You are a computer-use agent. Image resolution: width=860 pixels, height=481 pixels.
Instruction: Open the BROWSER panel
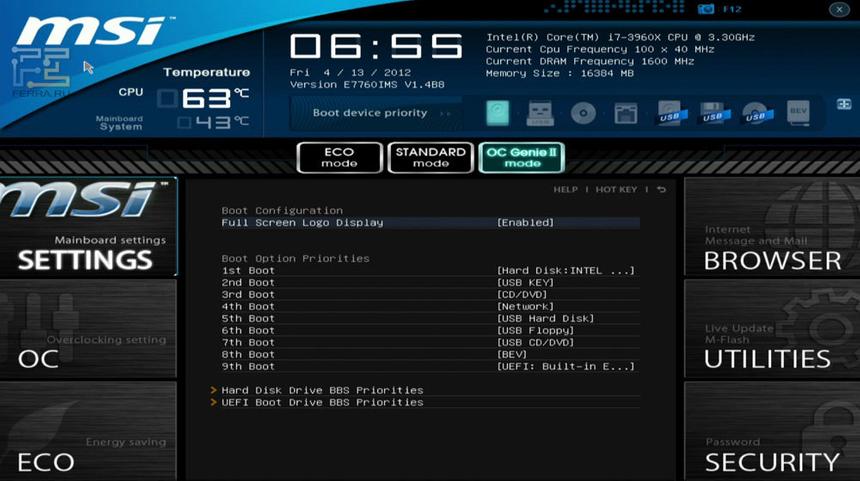772,227
